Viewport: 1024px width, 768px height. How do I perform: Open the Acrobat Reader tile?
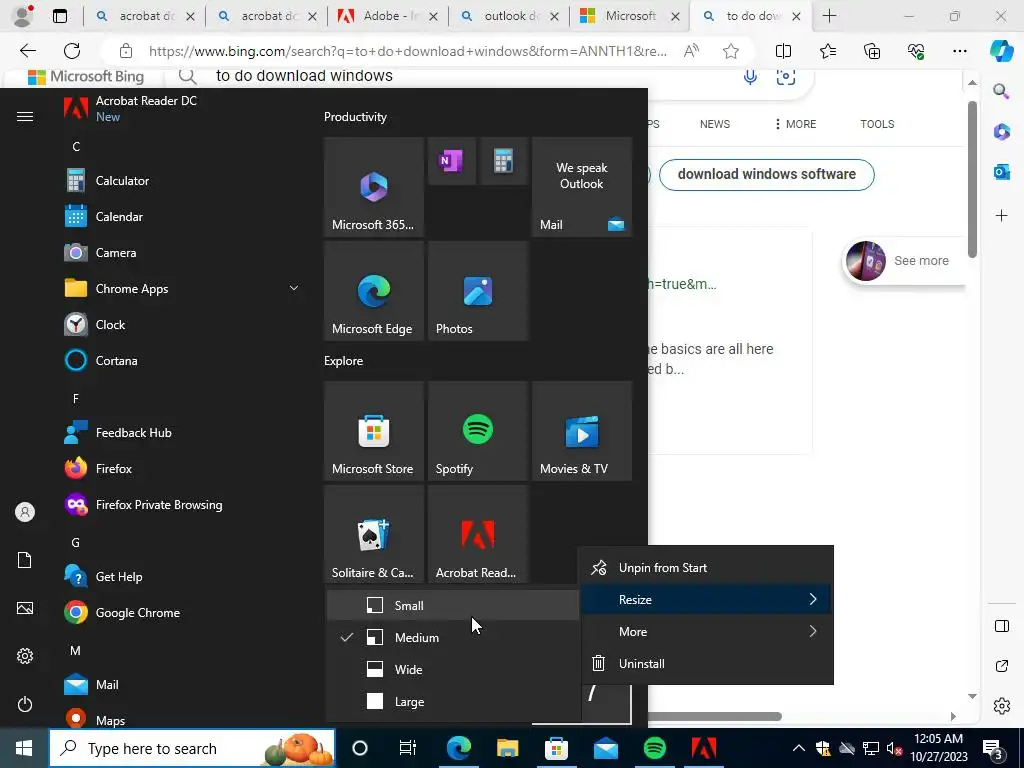coord(478,535)
